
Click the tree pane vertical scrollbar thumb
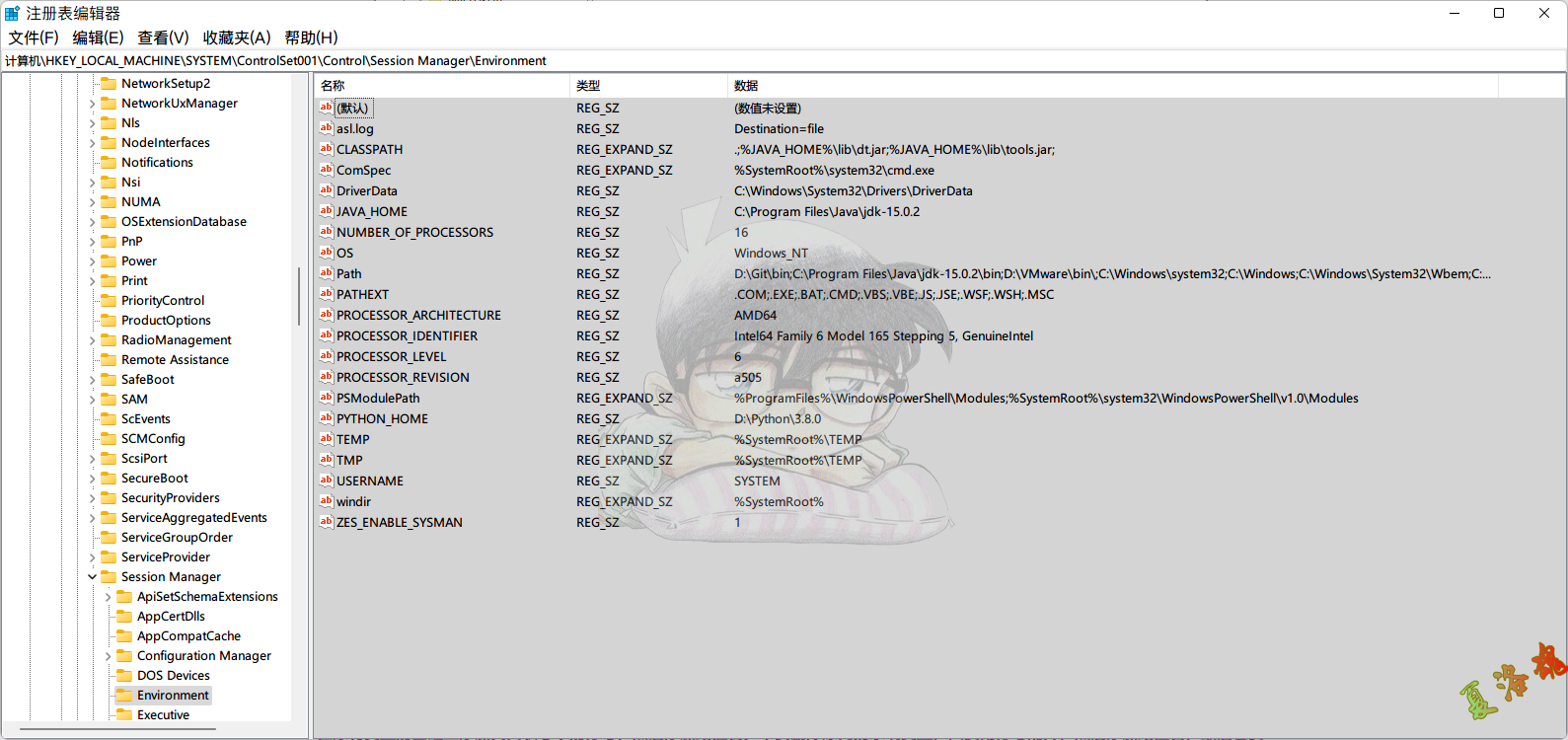click(x=299, y=296)
